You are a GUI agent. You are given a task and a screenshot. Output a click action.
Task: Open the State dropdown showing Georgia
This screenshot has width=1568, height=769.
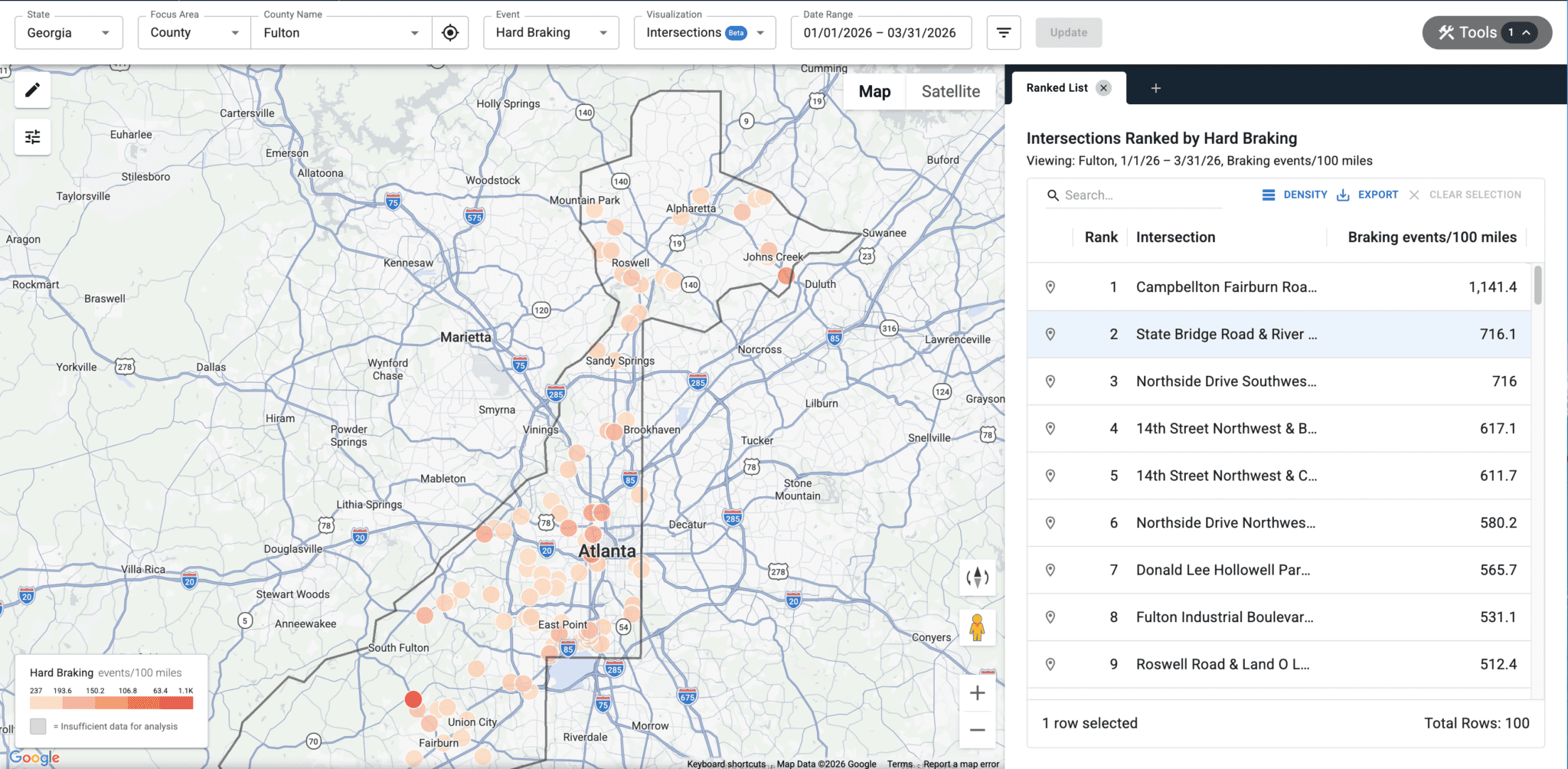69,33
